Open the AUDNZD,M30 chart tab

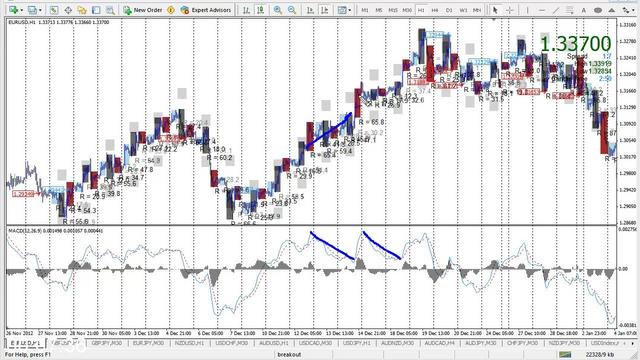coord(398,343)
